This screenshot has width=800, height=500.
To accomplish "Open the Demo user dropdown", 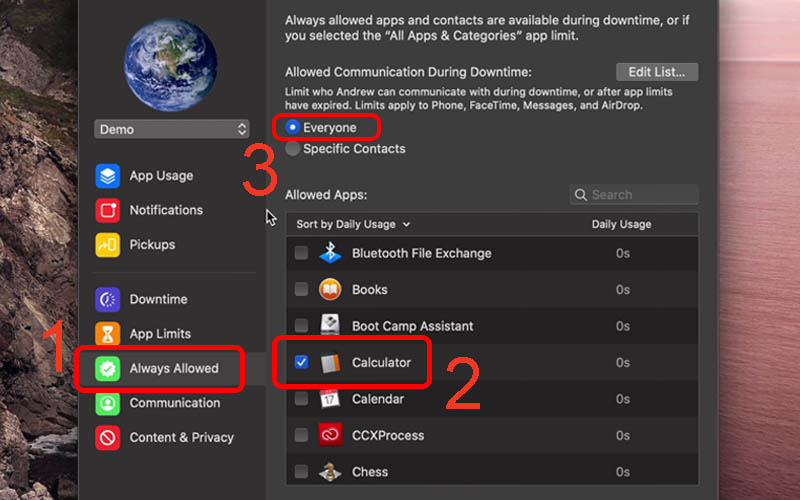I will click(x=171, y=129).
